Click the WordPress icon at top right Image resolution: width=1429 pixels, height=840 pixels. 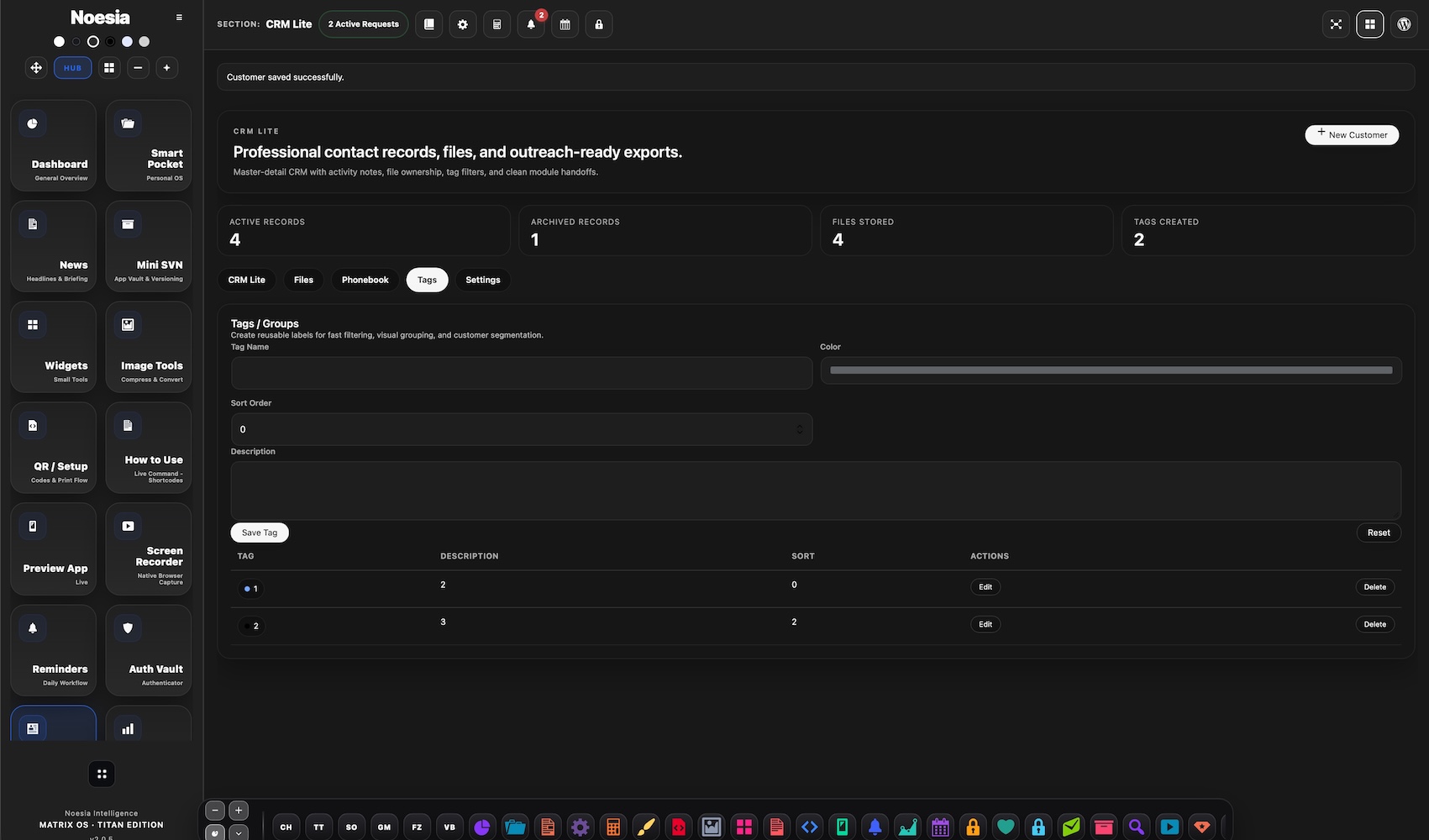[1404, 24]
